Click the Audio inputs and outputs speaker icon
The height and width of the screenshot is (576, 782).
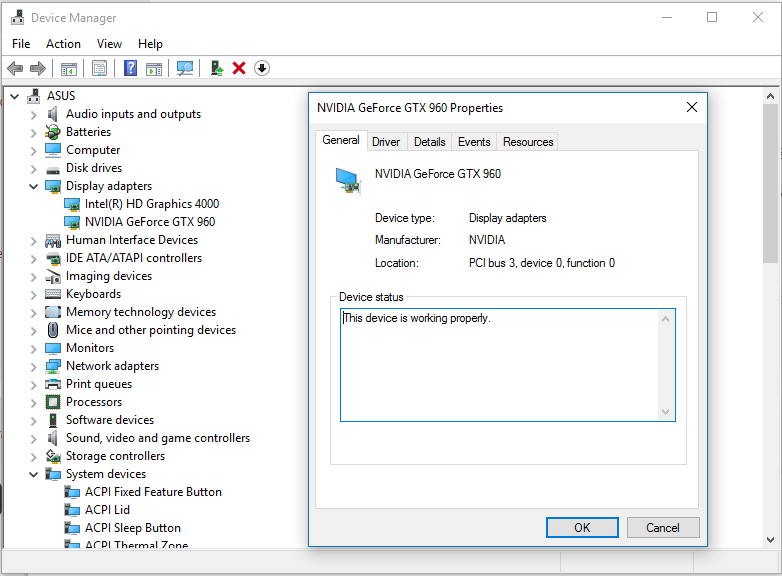[52, 114]
